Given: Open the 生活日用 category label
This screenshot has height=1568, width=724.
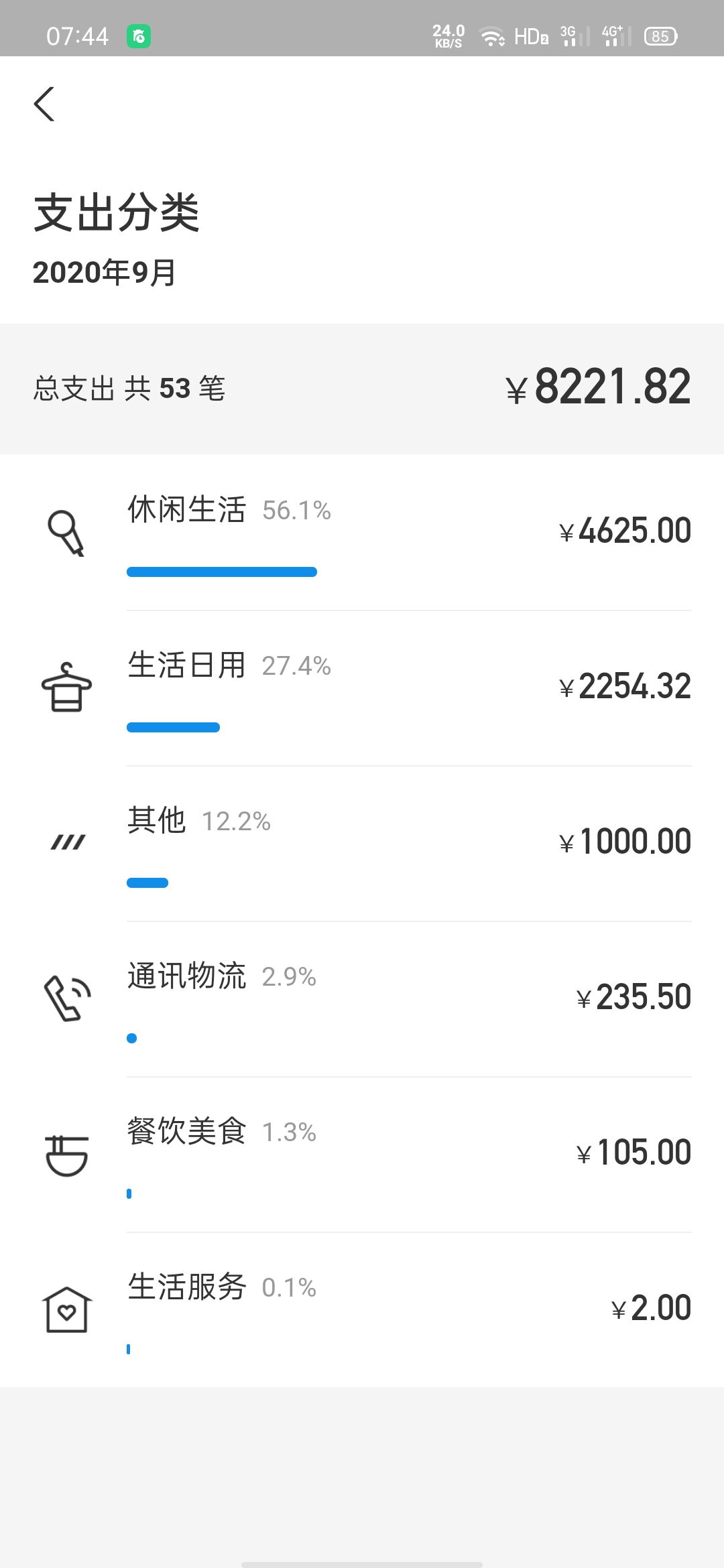Looking at the screenshot, I should coord(187,665).
